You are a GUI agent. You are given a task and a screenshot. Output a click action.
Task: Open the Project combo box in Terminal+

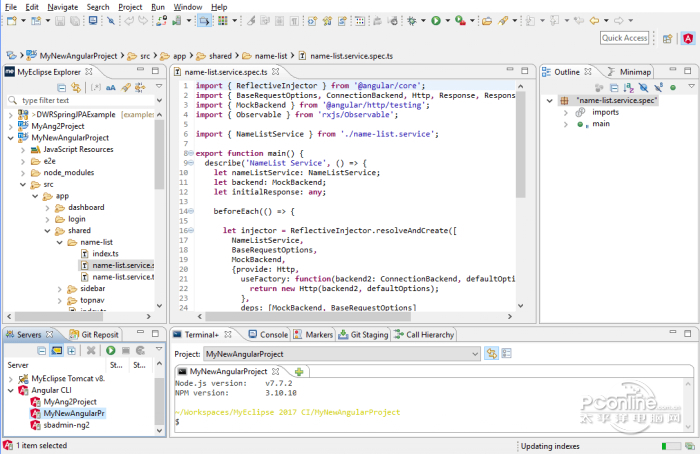pyautogui.click(x=339, y=354)
